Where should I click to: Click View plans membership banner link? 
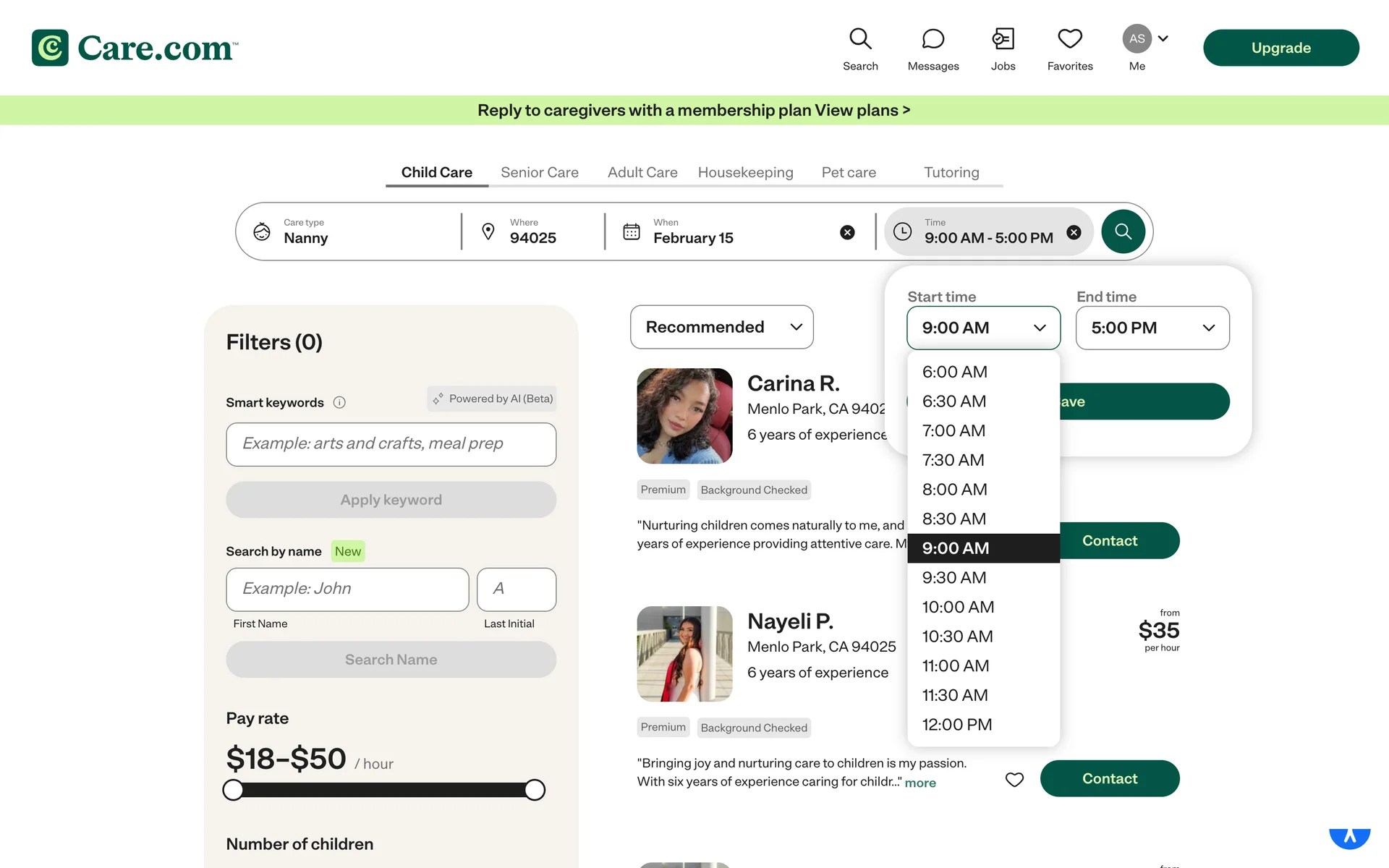pos(862,110)
